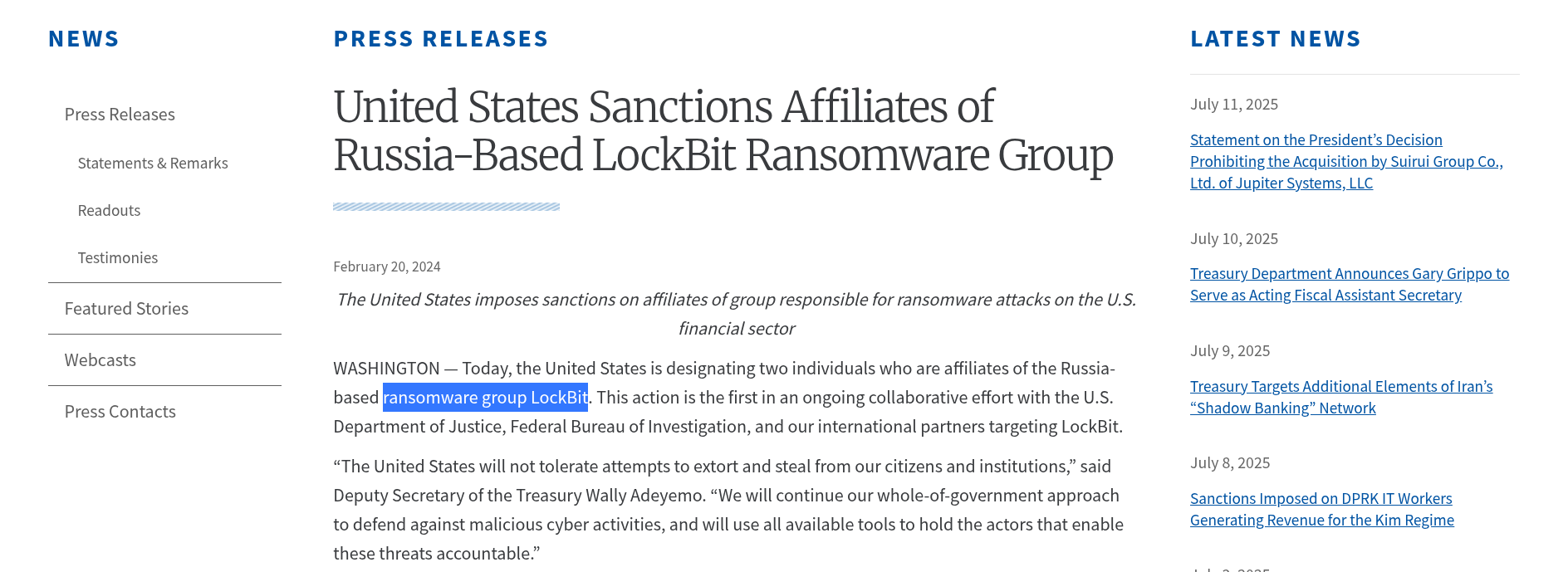Read the Iran "Shadow Banking" Network article

coord(1340,398)
